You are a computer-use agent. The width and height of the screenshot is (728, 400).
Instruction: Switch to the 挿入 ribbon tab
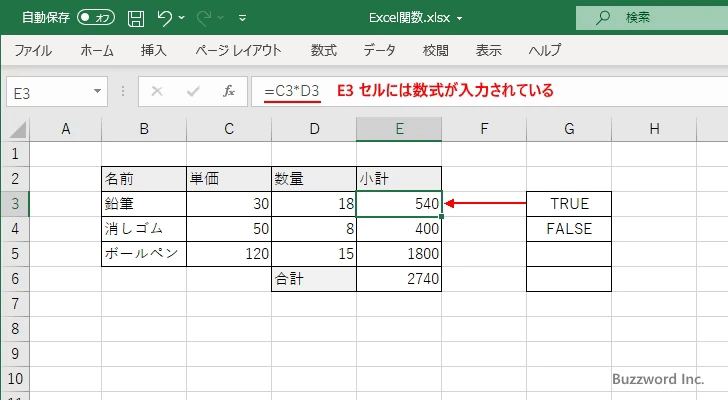(x=154, y=50)
